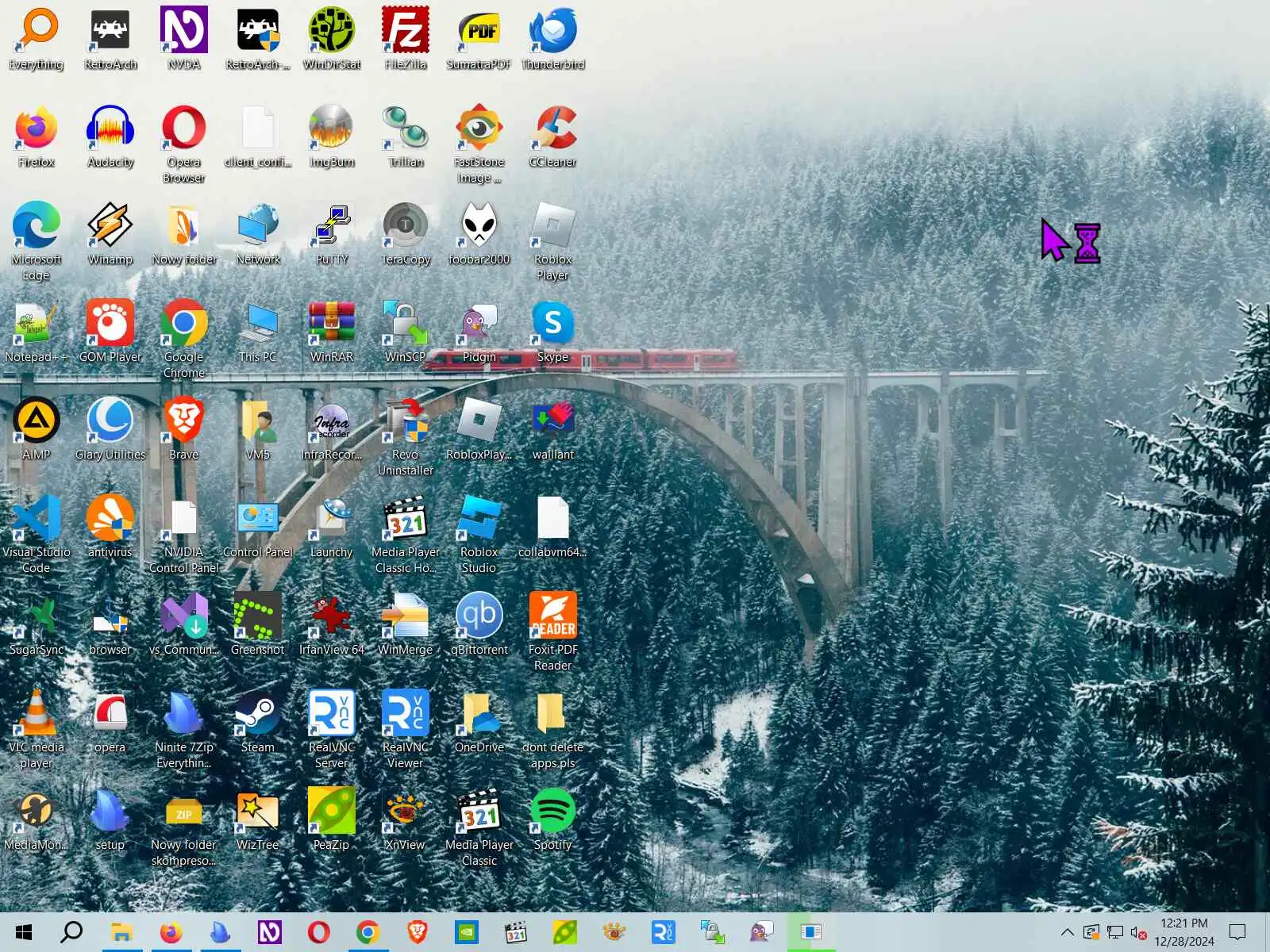
Task: Select the Spotify desktop icon
Action: [553, 819]
